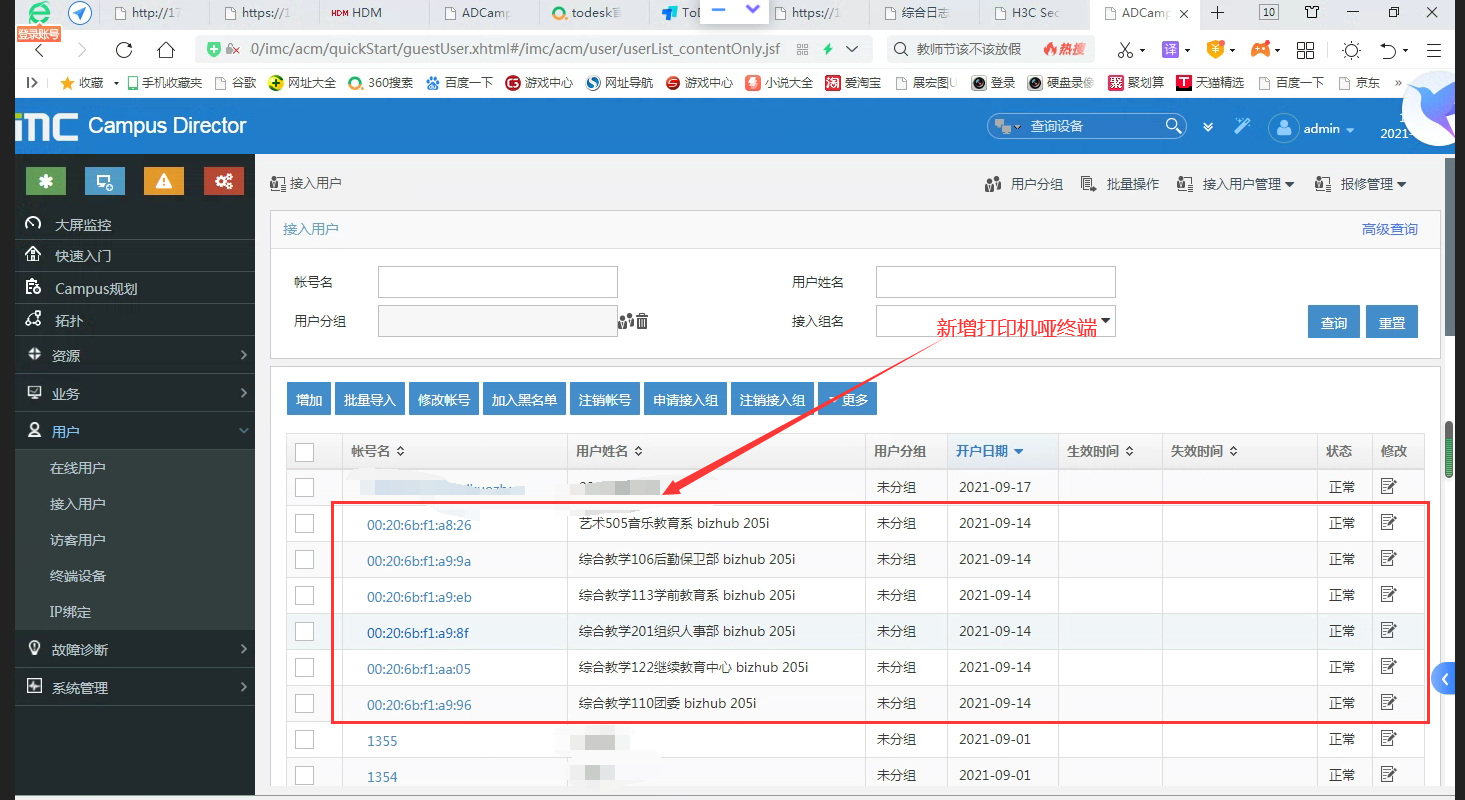Click the admin user avatar icon
This screenshot has width=1465, height=800.
pos(1283,128)
